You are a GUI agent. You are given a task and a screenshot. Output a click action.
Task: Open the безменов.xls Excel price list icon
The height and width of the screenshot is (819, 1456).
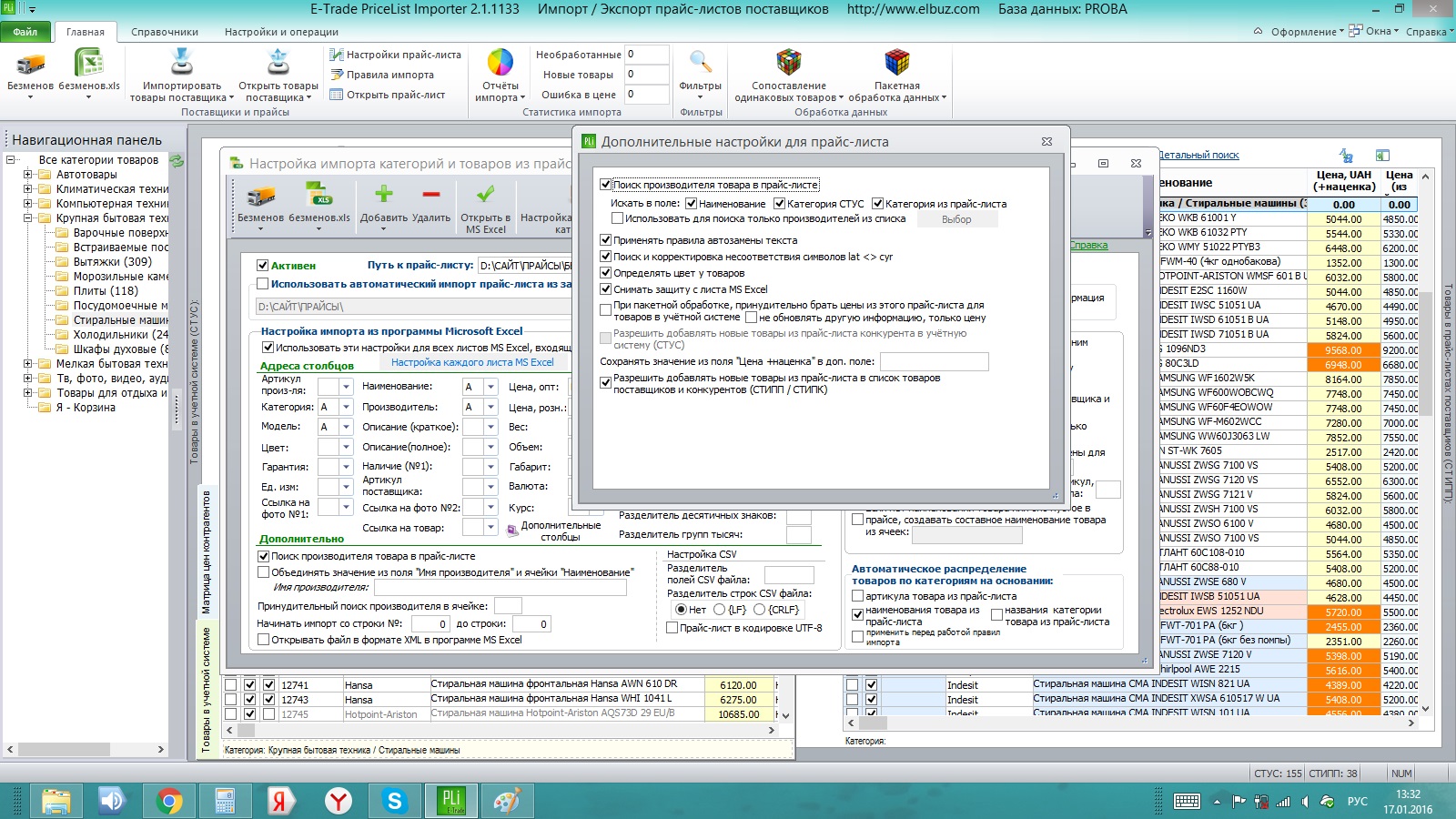pos(88,64)
